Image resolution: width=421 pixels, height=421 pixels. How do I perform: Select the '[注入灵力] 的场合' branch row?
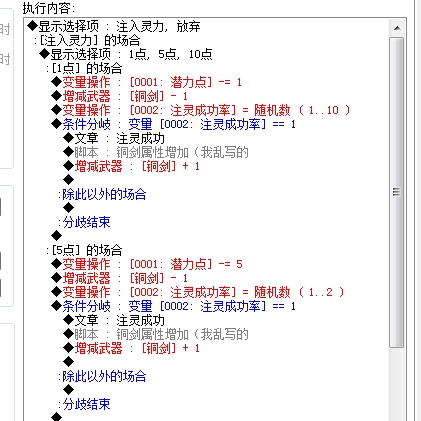point(87,40)
